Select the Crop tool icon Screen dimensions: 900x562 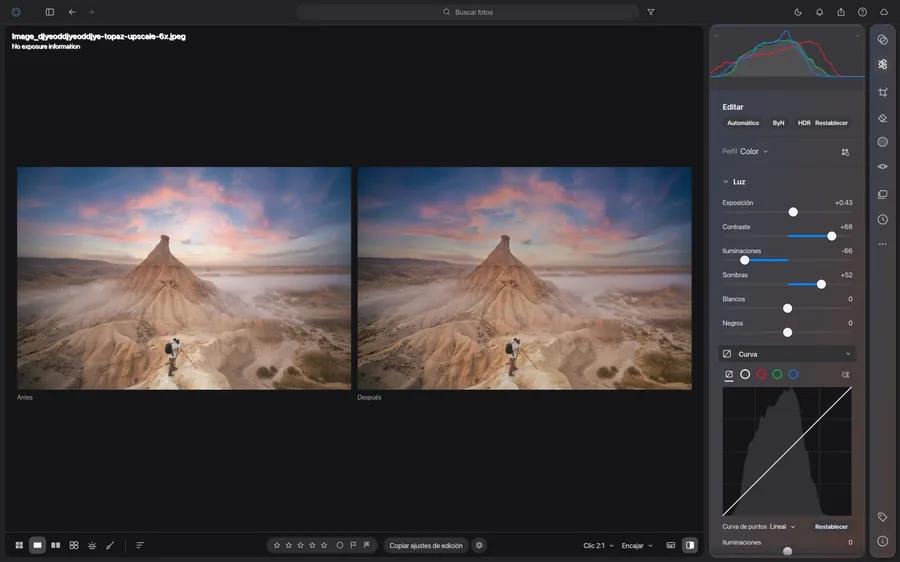click(883, 92)
